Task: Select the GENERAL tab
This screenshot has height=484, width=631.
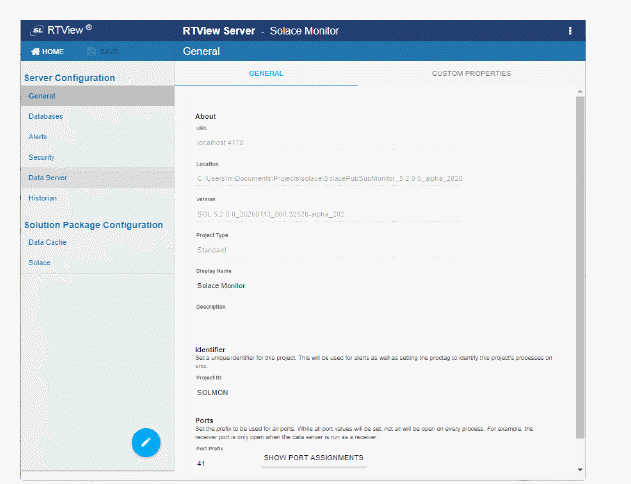Action: [266, 73]
